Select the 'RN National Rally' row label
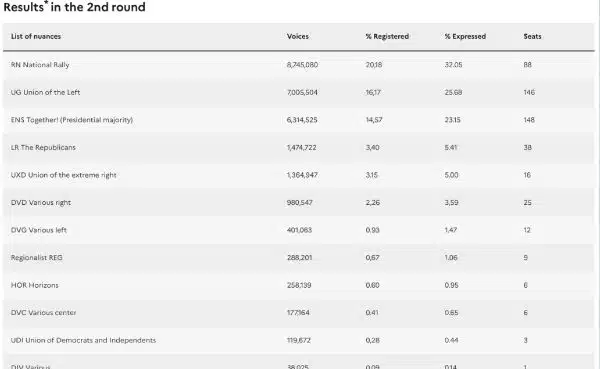This screenshot has height=369, width=600. pyautogui.click(x=40, y=65)
